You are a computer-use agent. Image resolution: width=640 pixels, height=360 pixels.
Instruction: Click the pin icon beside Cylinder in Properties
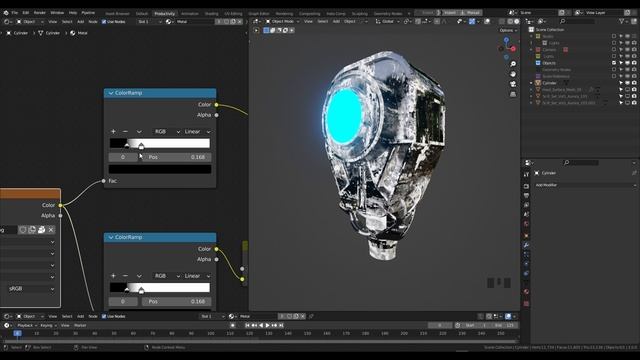634,173
